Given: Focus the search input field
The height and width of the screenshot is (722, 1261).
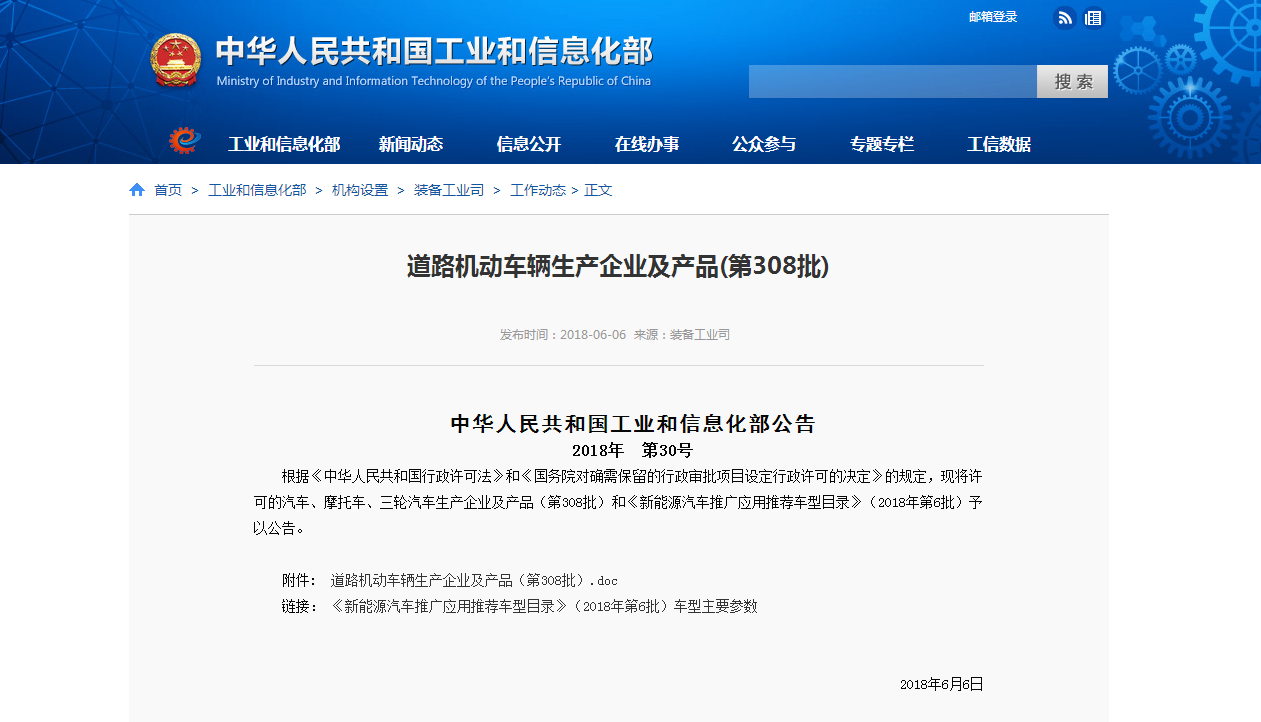Looking at the screenshot, I should coord(893,81).
